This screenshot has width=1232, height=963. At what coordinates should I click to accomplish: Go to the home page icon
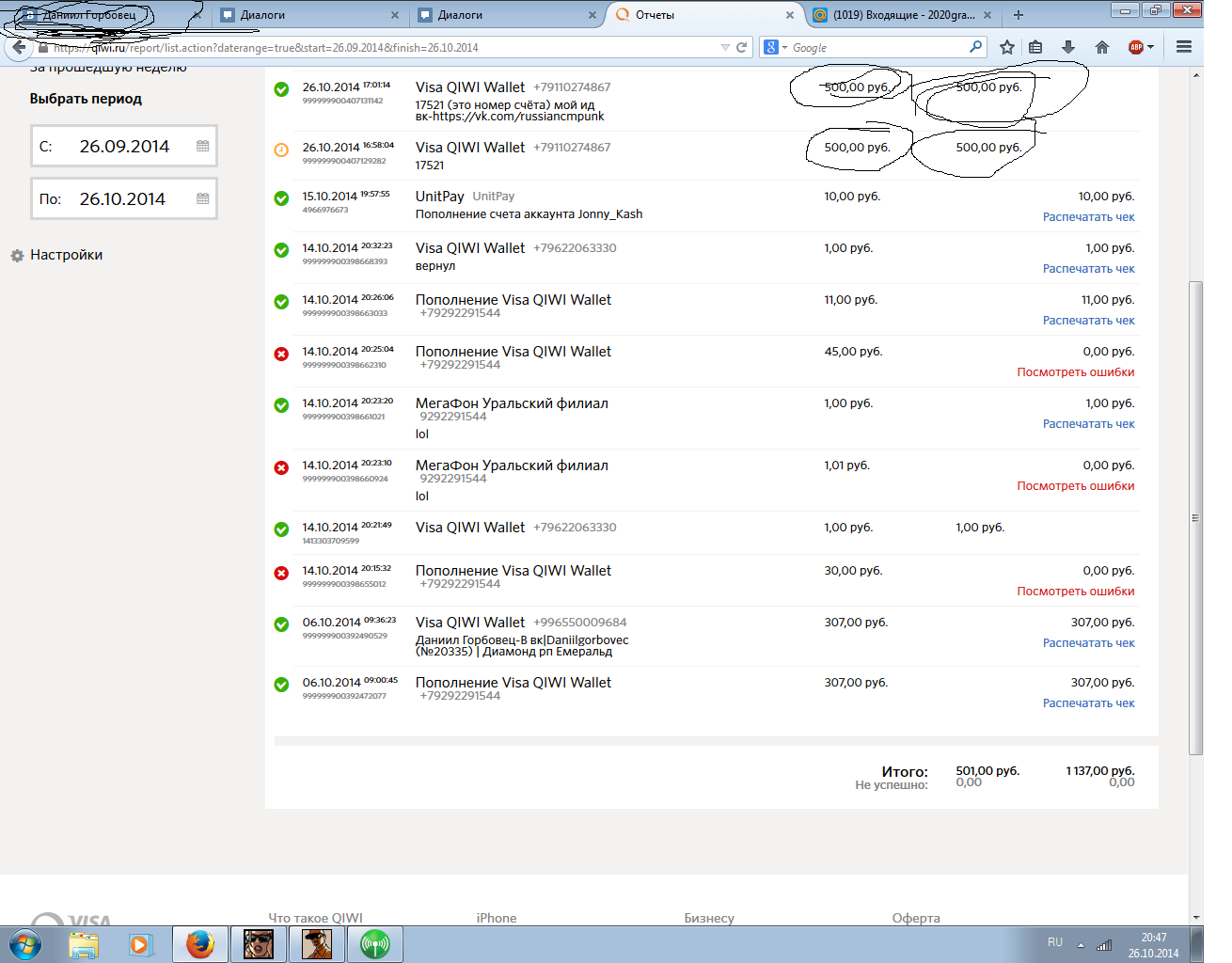(1102, 47)
